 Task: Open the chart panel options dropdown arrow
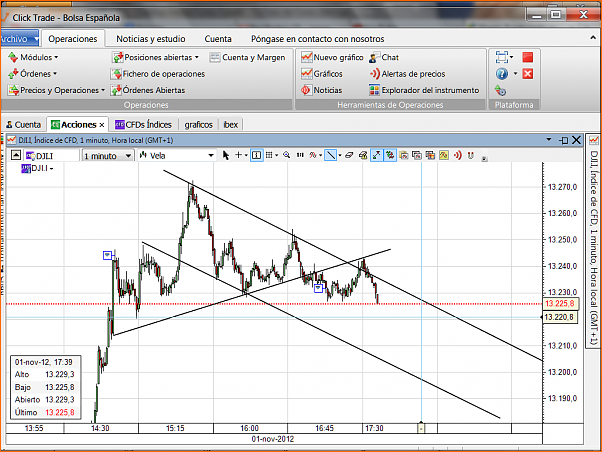click(549, 140)
